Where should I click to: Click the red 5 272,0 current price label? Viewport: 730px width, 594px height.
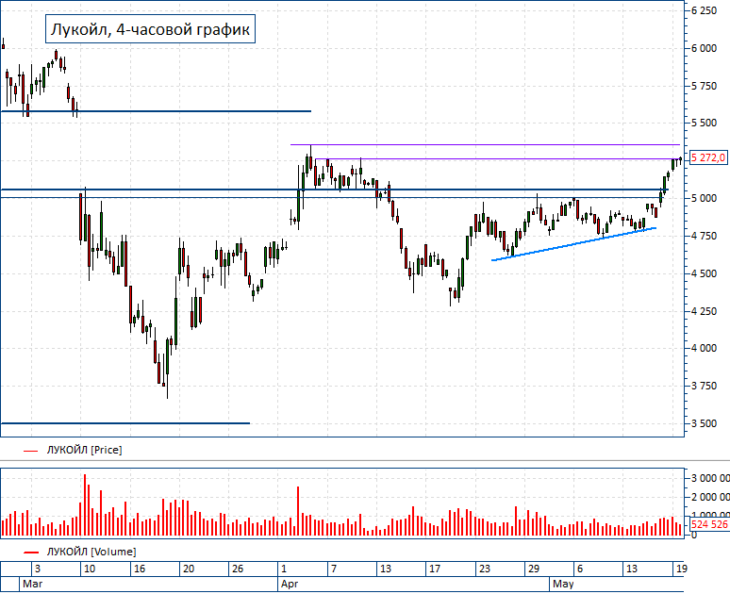click(x=708, y=158)
